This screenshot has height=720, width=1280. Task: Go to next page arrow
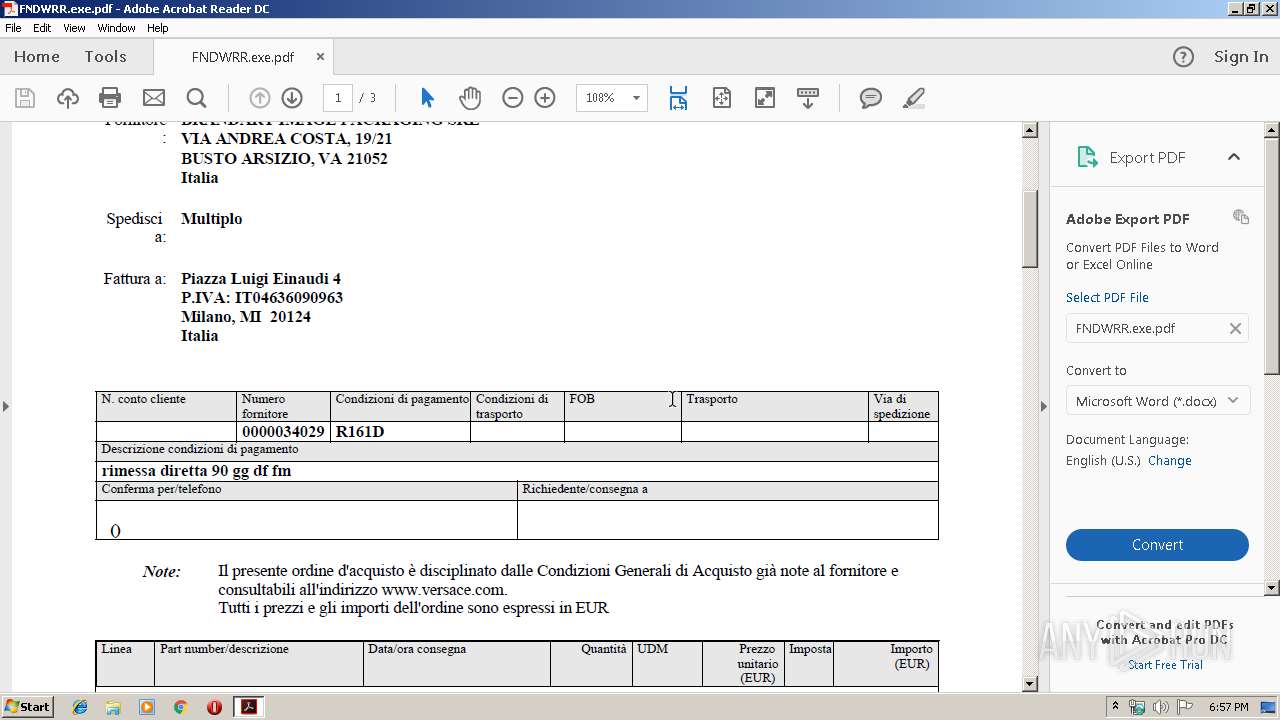292,98
